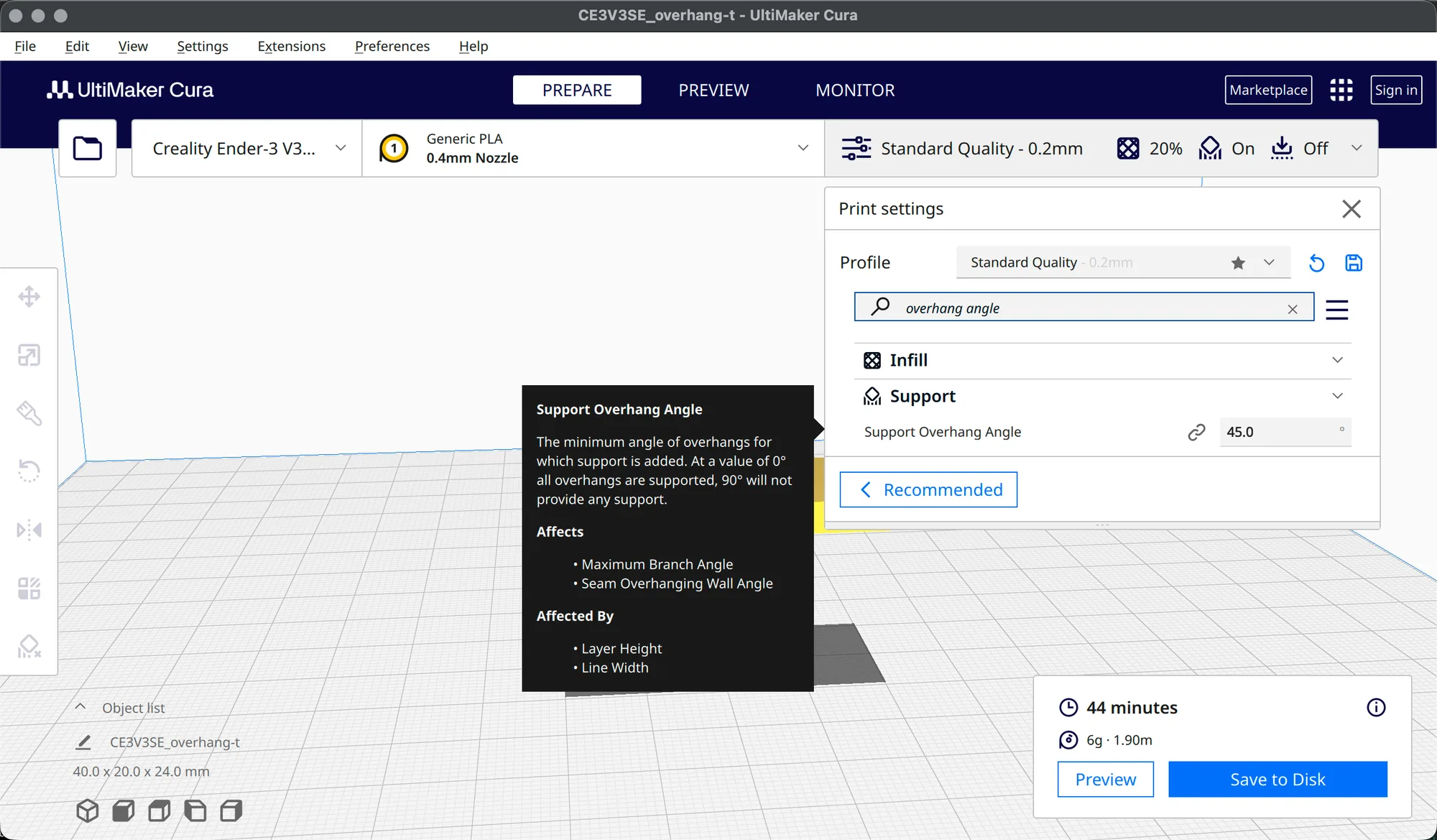1437x840 pixels.
Task: Select left side view camera icon
Action: click(195, 811)
